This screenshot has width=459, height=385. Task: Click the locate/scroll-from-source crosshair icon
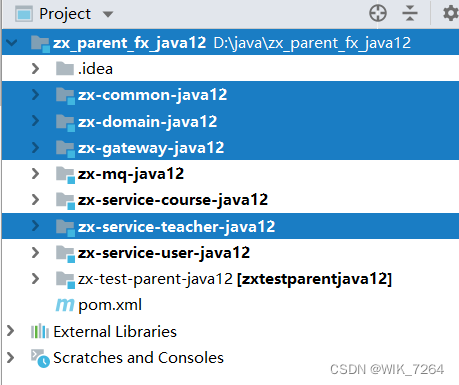(378, 14)
